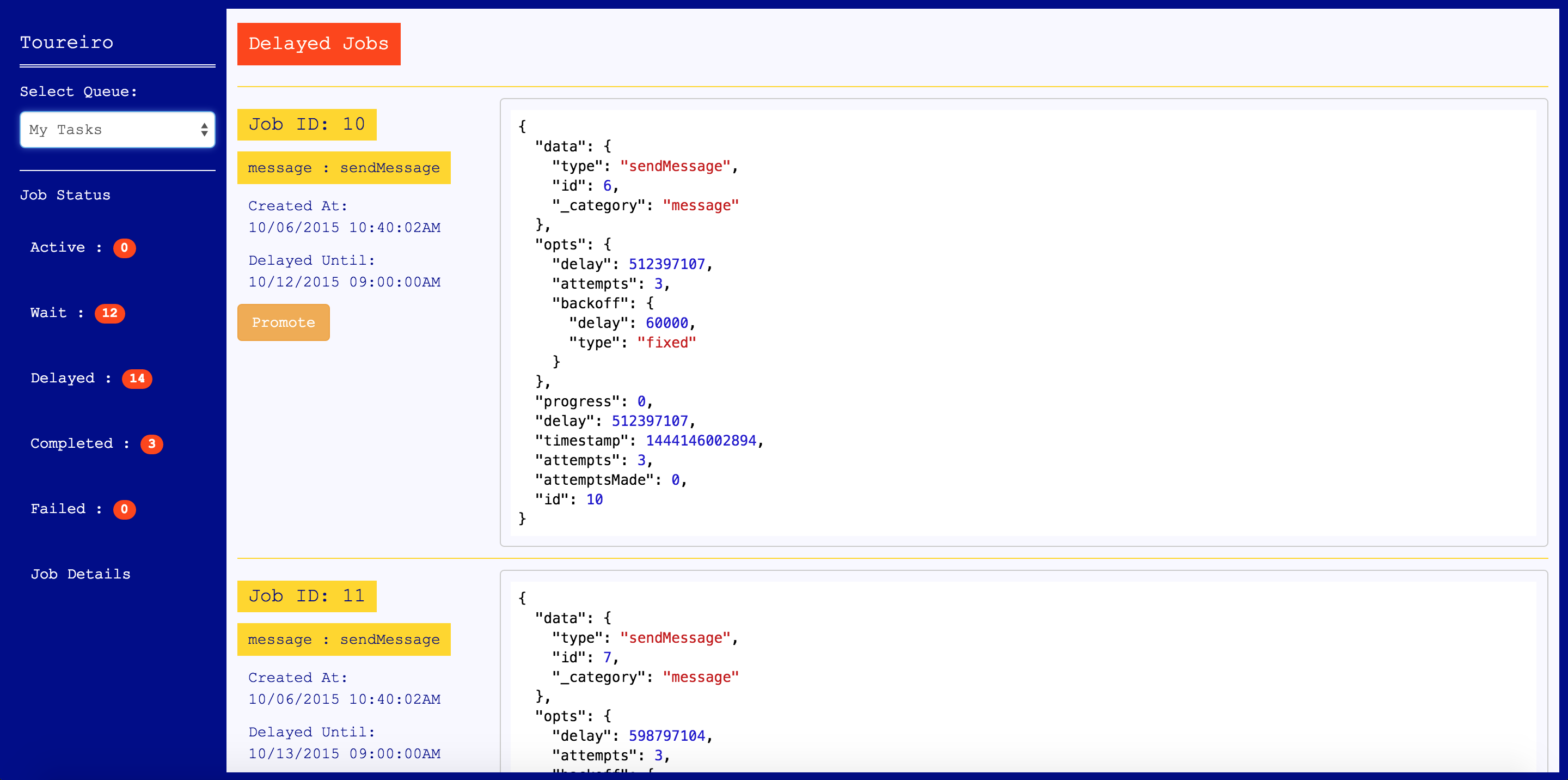Click the Delayed count badge 14

click(x=137, y=378)
